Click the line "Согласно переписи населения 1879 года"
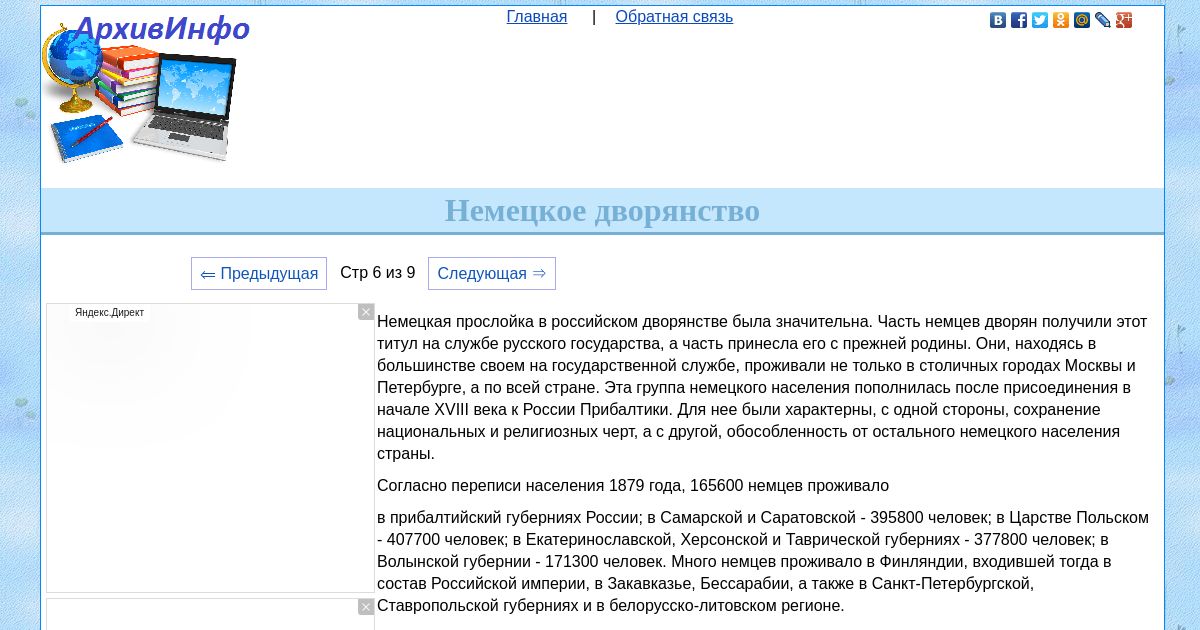 coord(633,486)
